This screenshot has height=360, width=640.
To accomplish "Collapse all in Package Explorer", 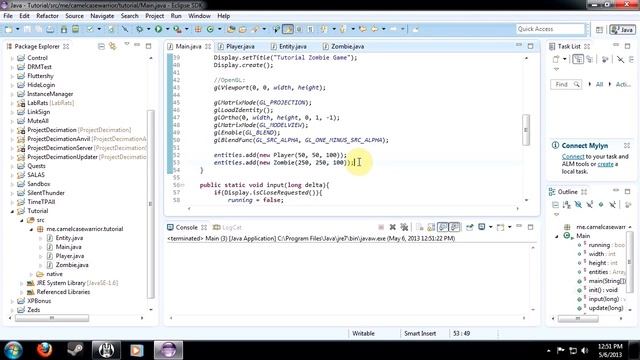I will [x=101, y=46].
